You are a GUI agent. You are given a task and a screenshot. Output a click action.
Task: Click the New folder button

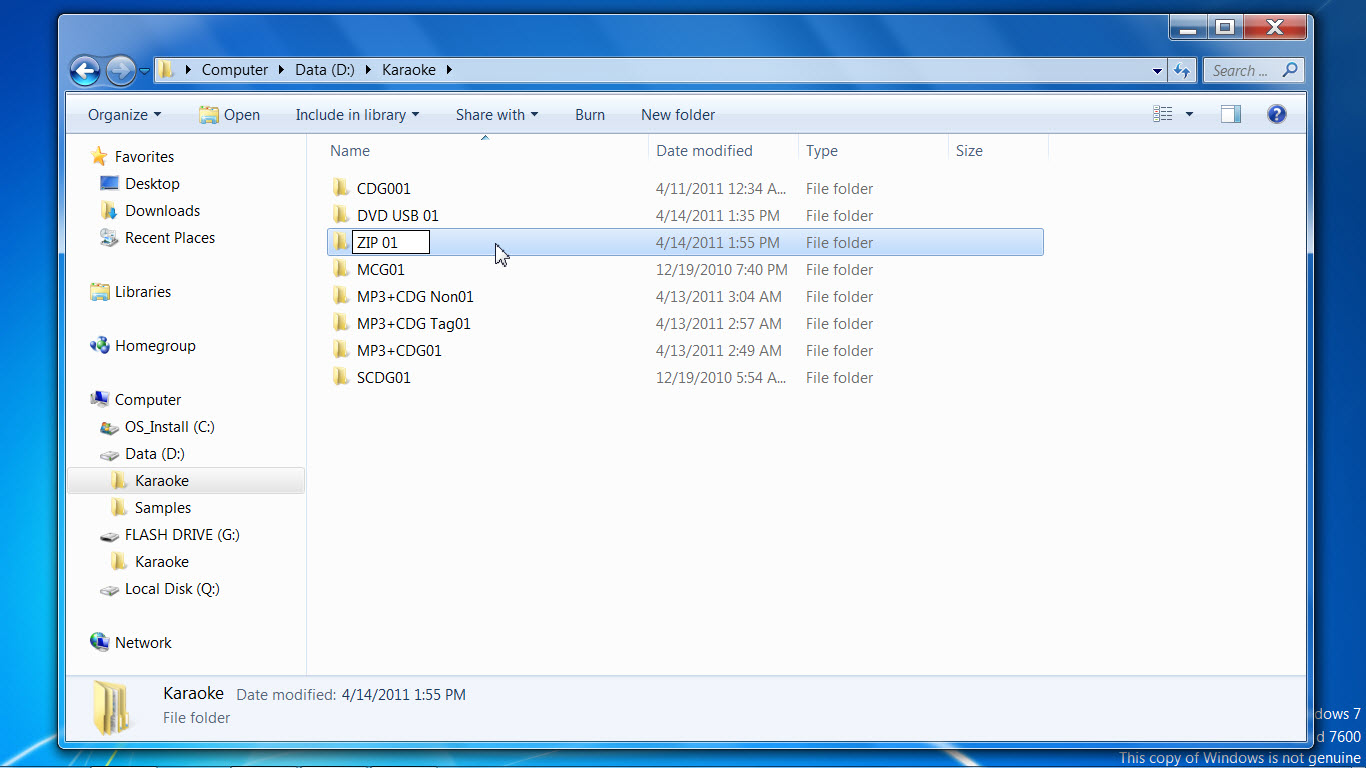[678, 114]
